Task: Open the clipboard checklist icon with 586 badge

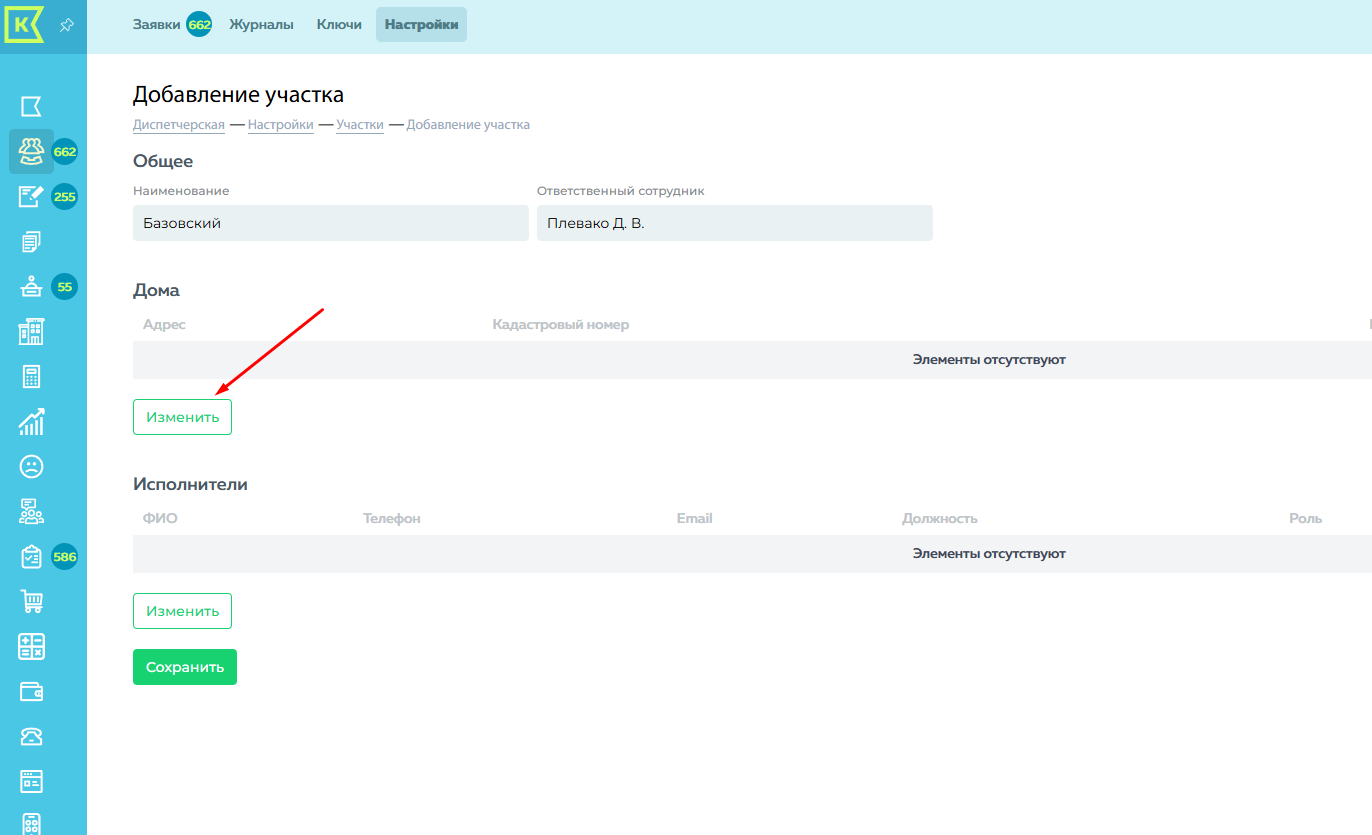Action: point(31,557)
